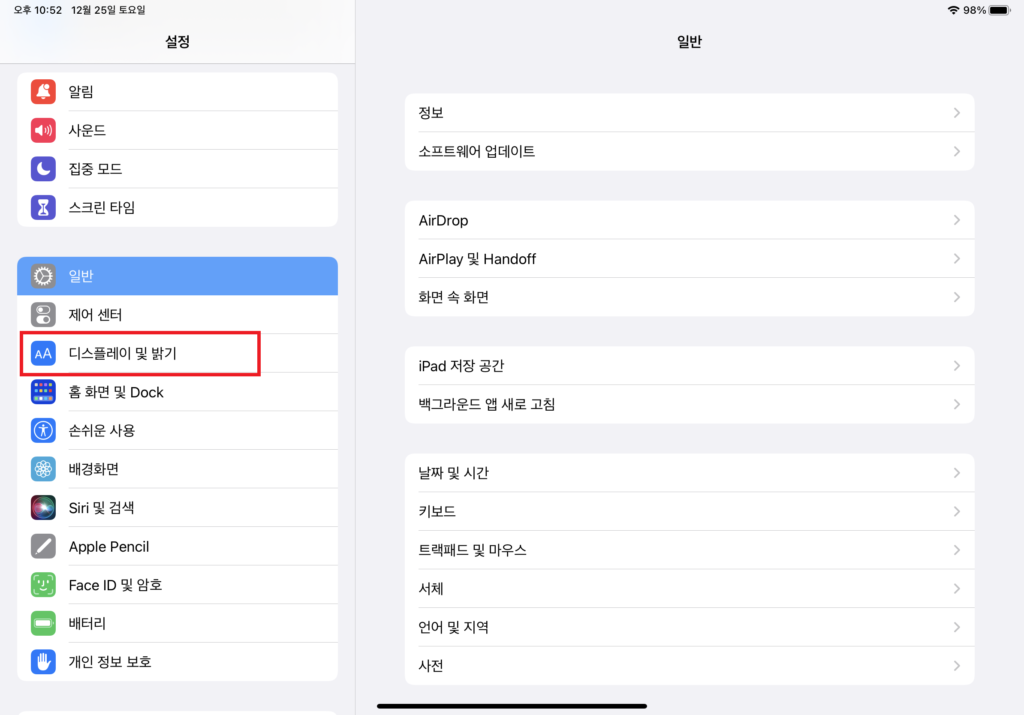This screenshot has height=715, width=1024.
Task: Open 소프트웨어 업데이트
Action: (x=690, y=151)
